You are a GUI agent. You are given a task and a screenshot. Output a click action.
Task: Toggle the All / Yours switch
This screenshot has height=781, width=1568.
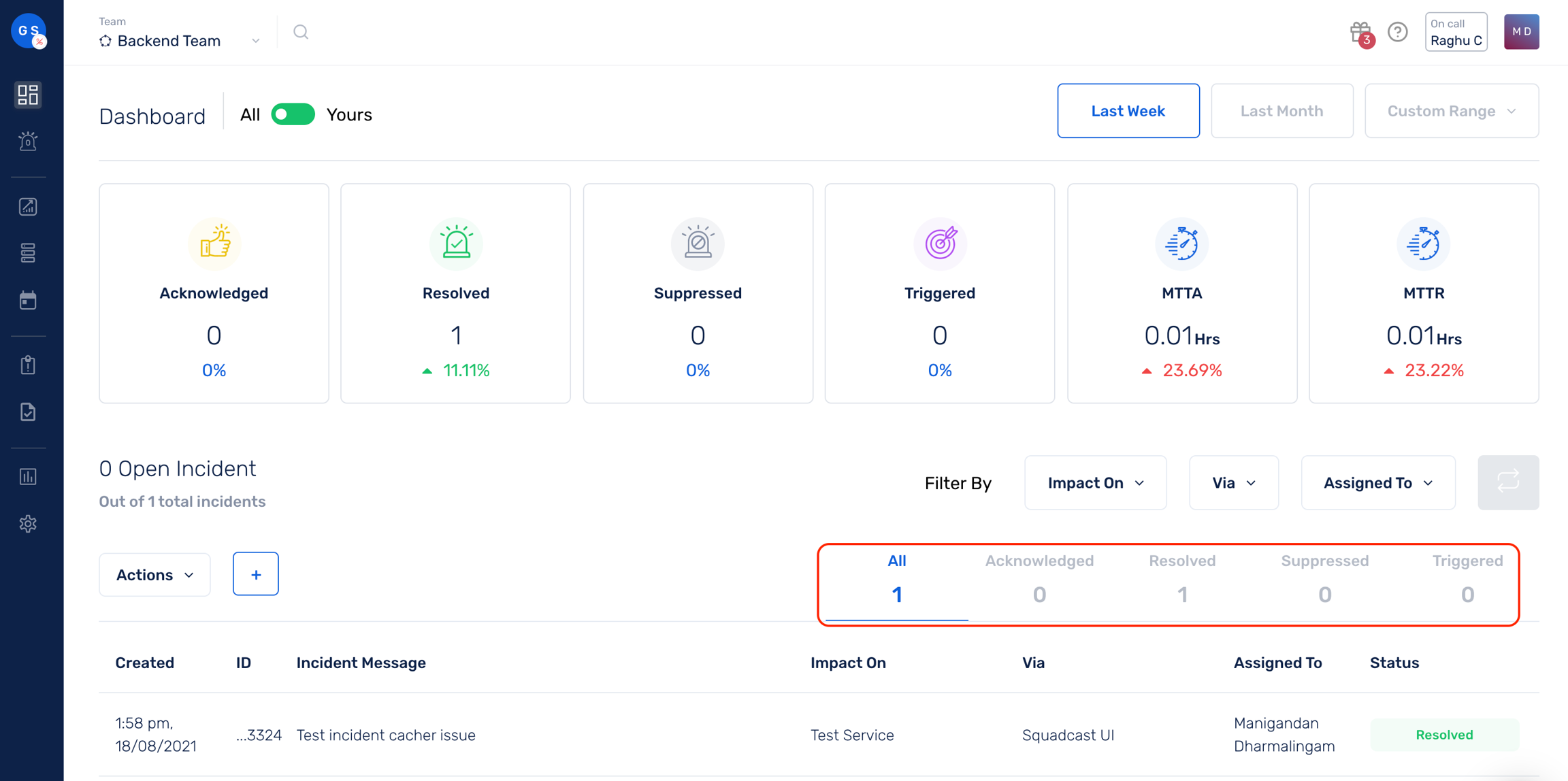pos(293,114)
